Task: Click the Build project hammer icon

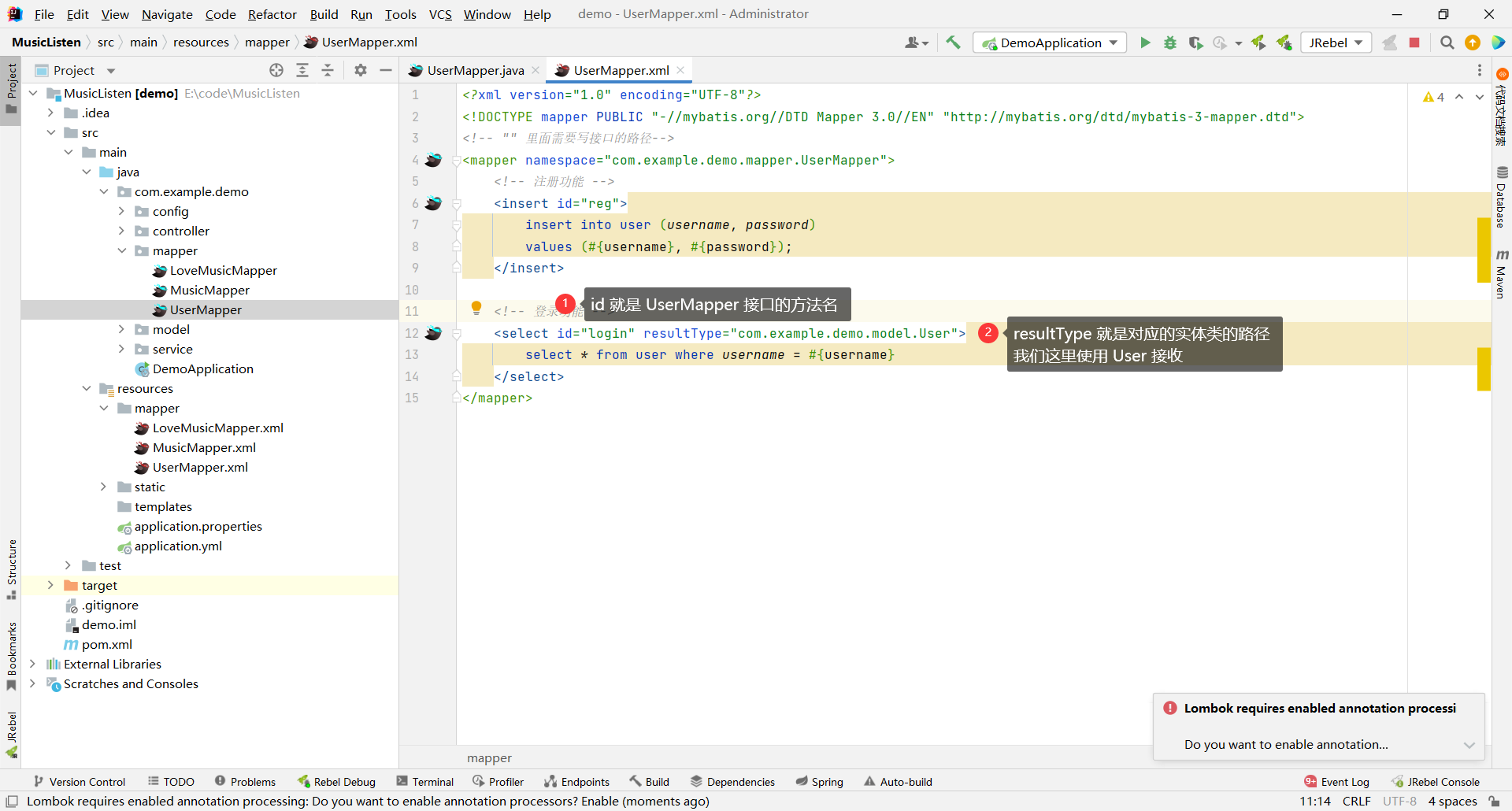Action: pyautogui.click(x=953, y=43)
